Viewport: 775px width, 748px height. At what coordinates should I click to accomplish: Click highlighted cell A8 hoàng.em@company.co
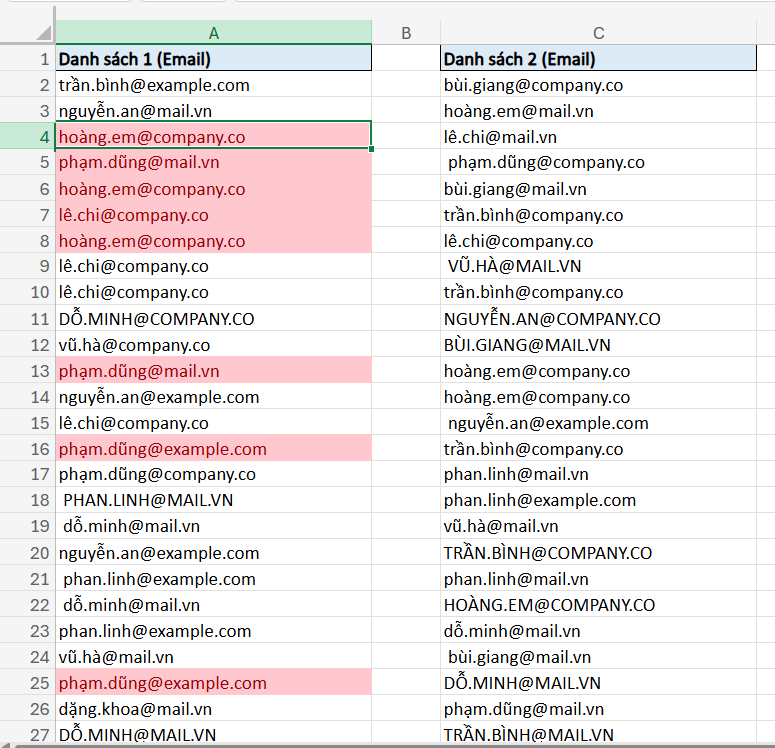coord(214,241)
